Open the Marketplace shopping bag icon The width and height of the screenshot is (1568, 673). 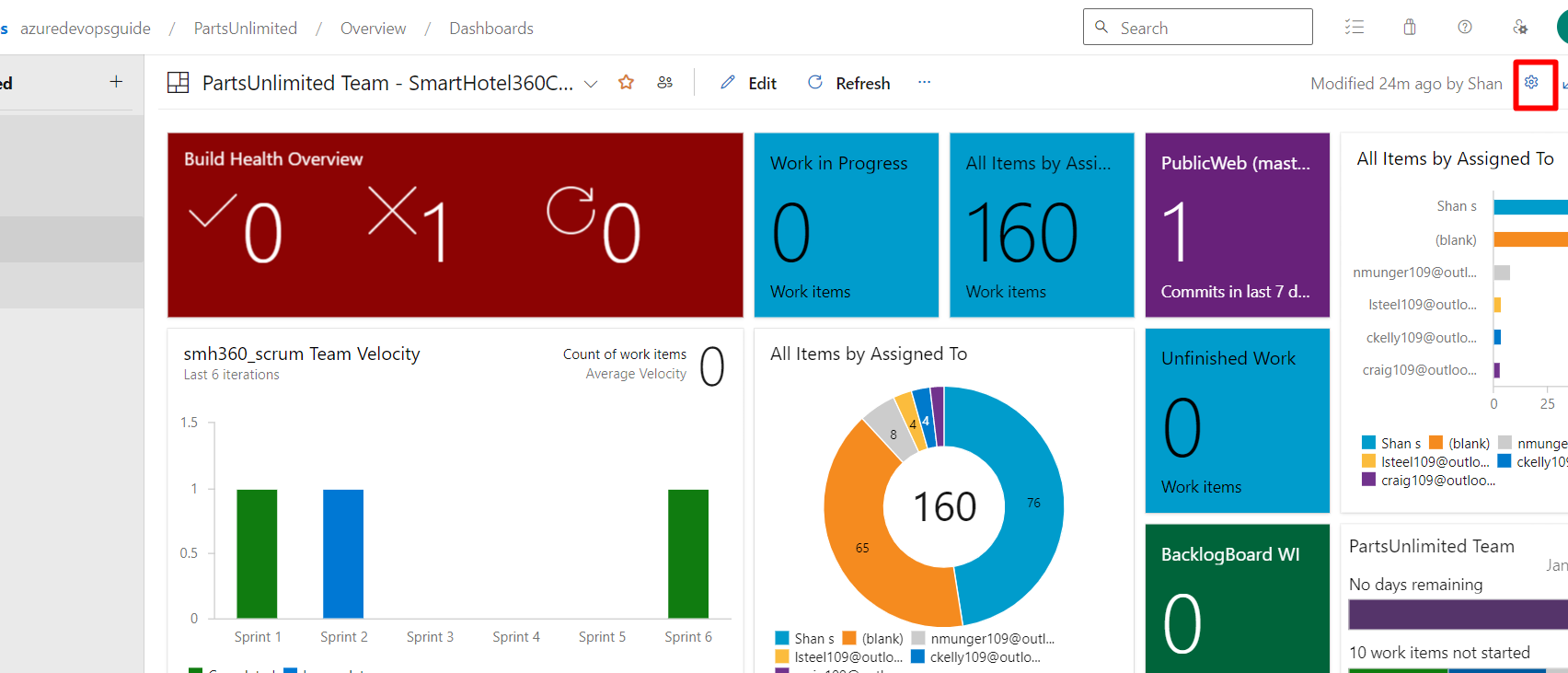1409,28
